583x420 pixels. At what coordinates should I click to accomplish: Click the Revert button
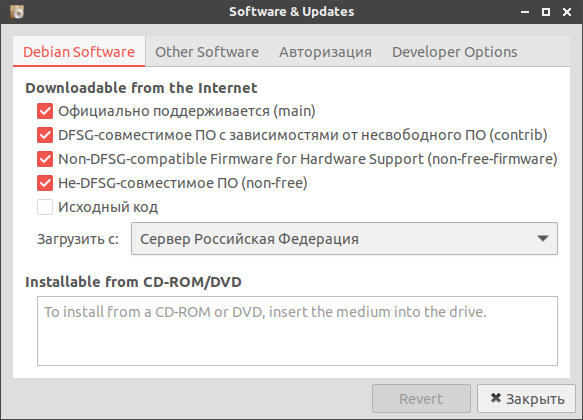(x=421, y=399)
